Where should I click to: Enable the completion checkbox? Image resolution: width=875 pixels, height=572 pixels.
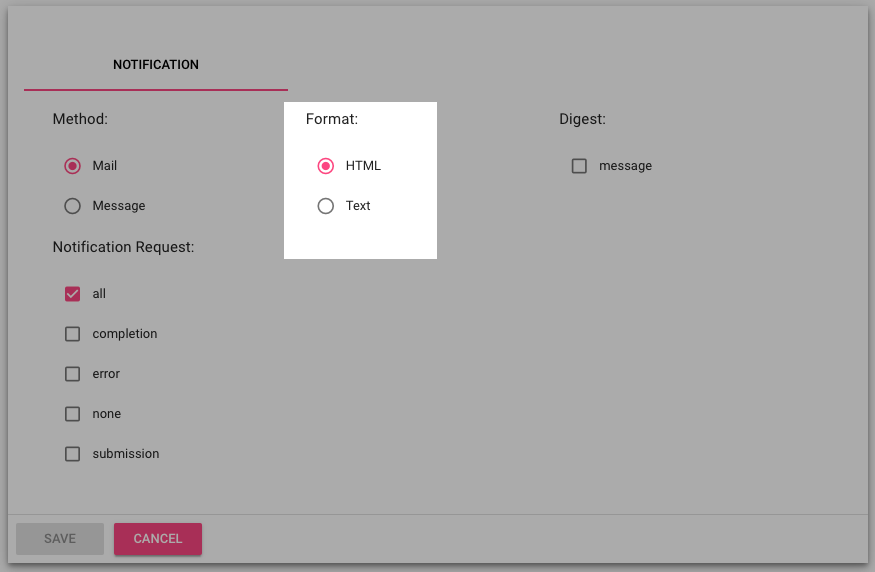72,334
